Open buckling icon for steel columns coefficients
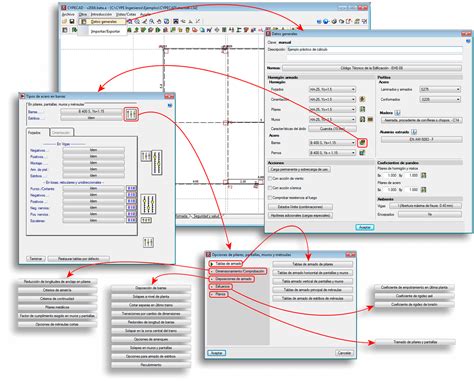Image resolution: width=474 pixels, height=381 pixels. point(423,190)
